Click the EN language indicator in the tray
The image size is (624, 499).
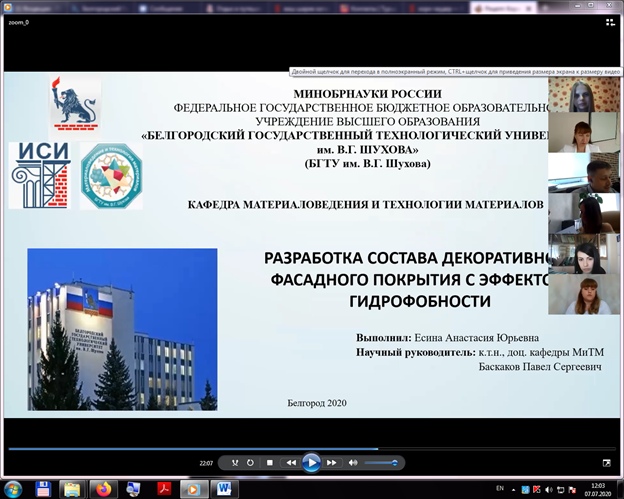coord(500,488)
